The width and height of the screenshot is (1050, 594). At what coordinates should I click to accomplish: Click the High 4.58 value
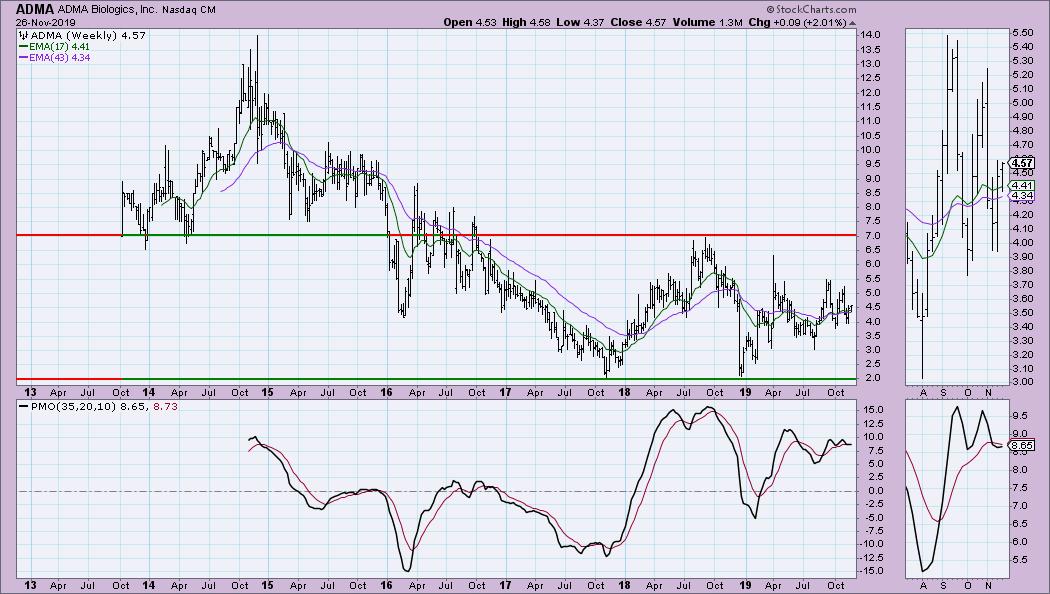pyautogui.click(x=526, y=22)
